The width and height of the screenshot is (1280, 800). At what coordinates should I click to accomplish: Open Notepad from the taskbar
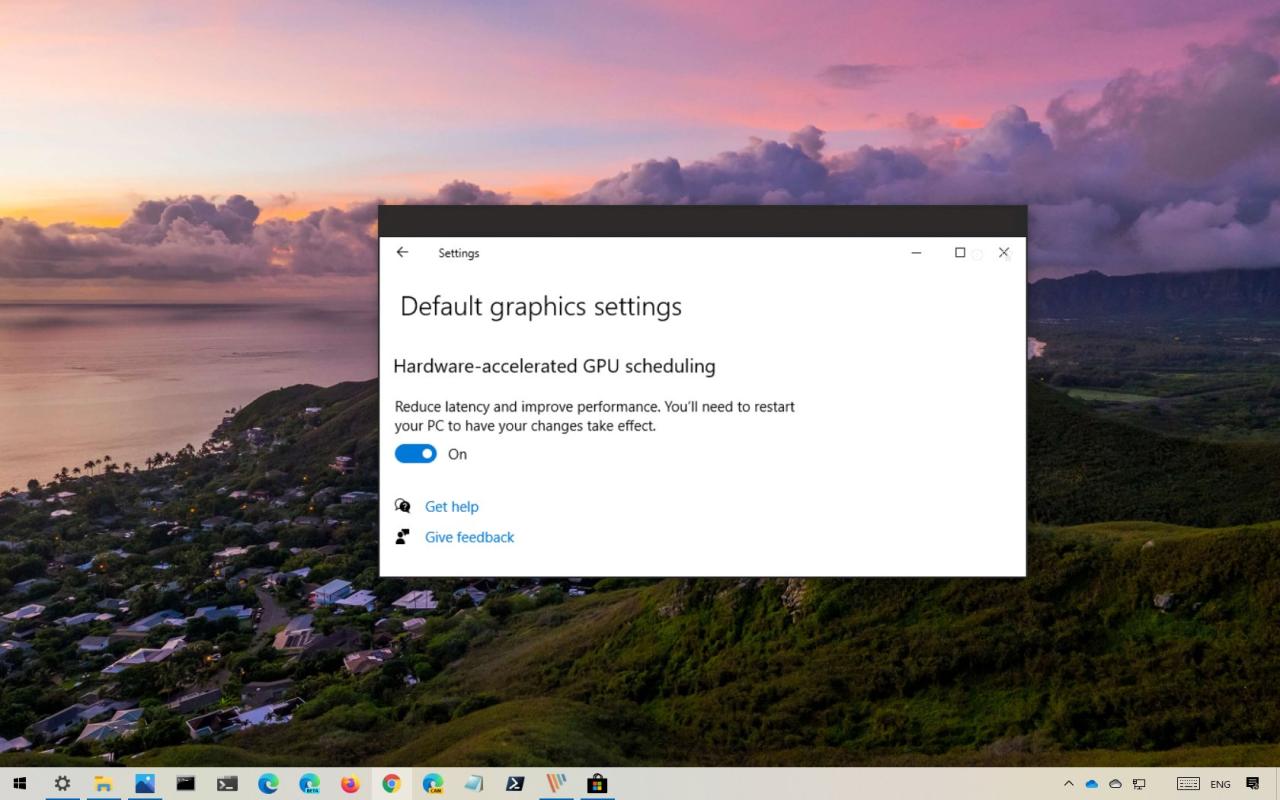point(472,783)
